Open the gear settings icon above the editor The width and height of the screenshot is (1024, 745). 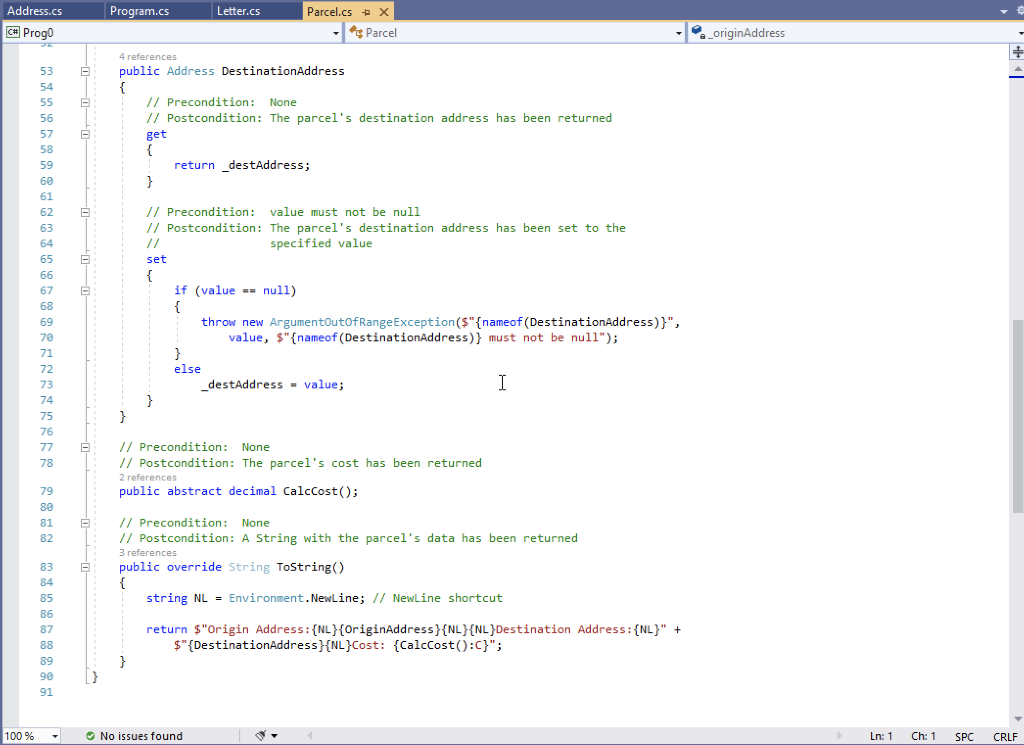(x=1020, y=11)
